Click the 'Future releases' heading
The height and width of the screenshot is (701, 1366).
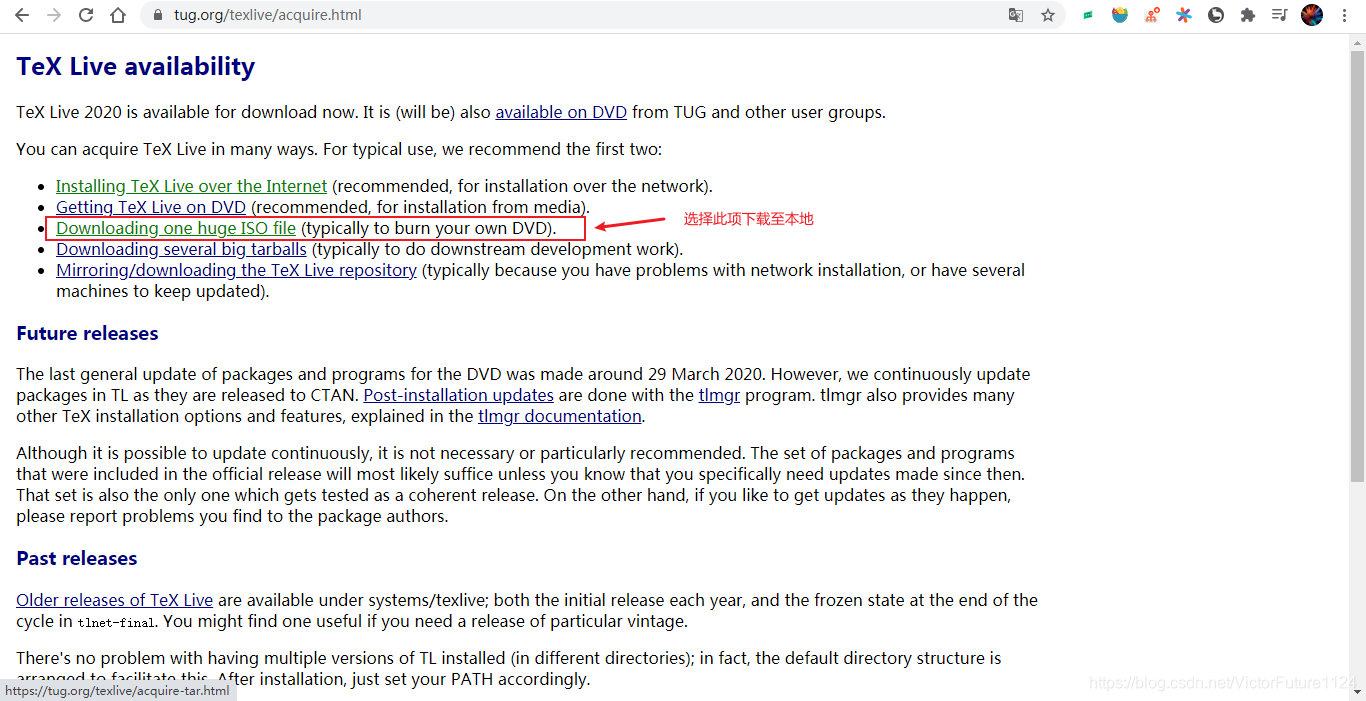87,334
